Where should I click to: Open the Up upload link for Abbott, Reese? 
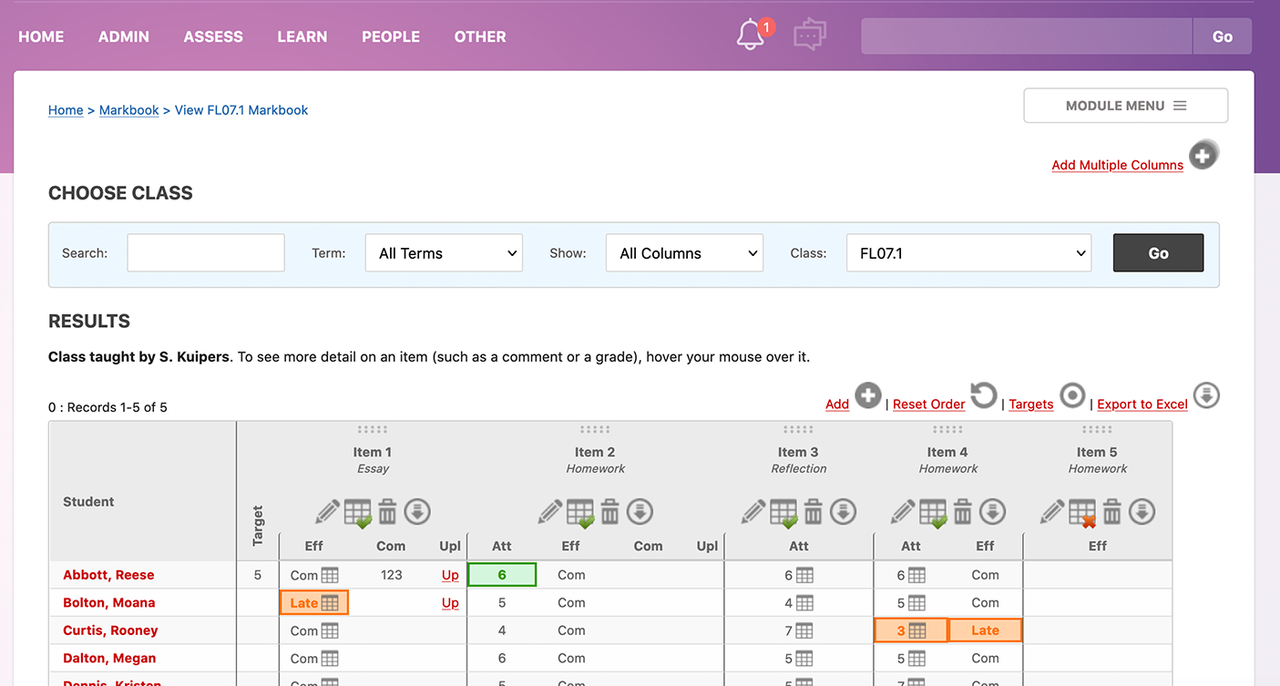pyautogui.click(x=450, y=575)
